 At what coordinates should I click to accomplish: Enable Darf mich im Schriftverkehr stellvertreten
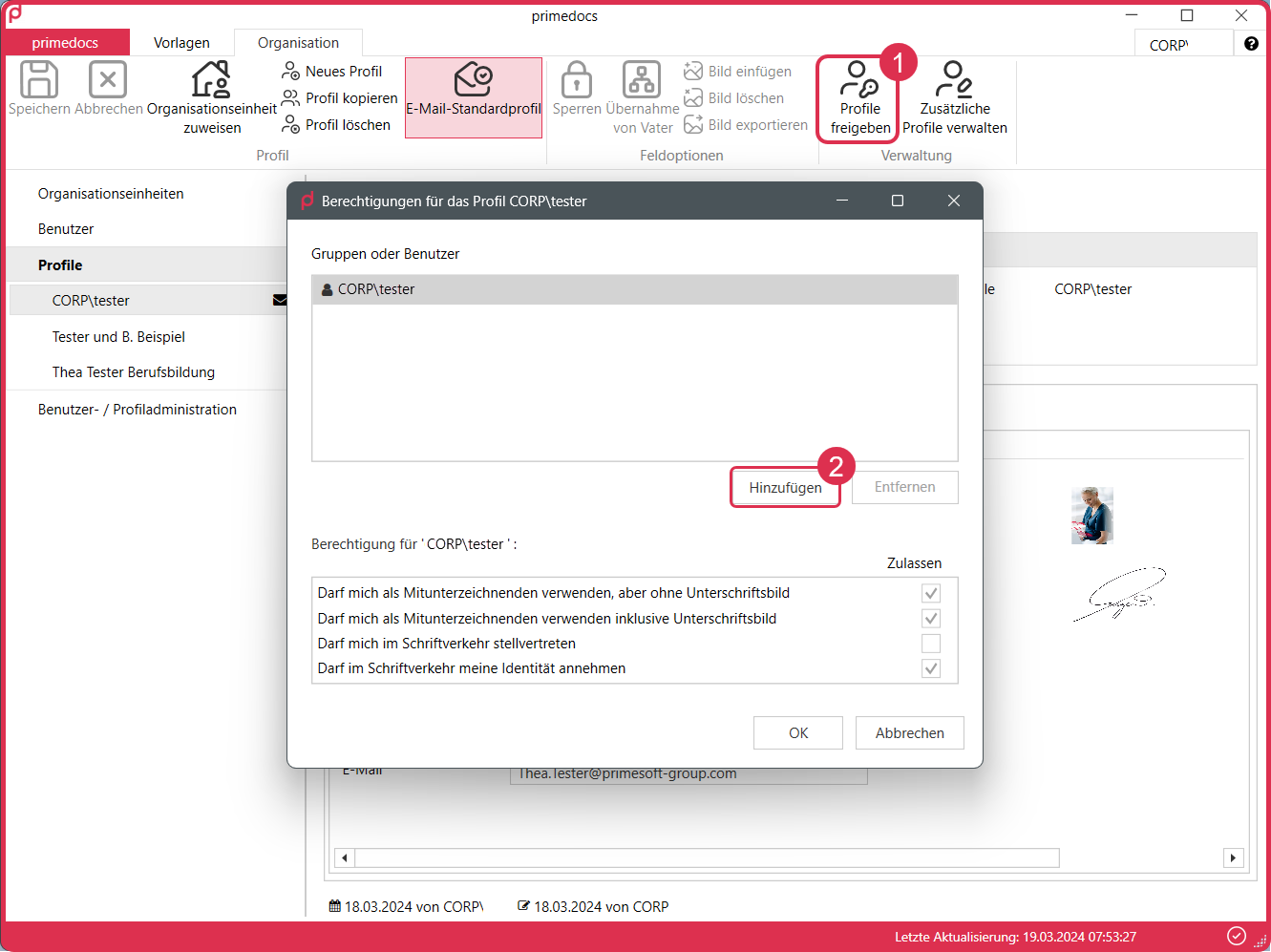point(931,644)
